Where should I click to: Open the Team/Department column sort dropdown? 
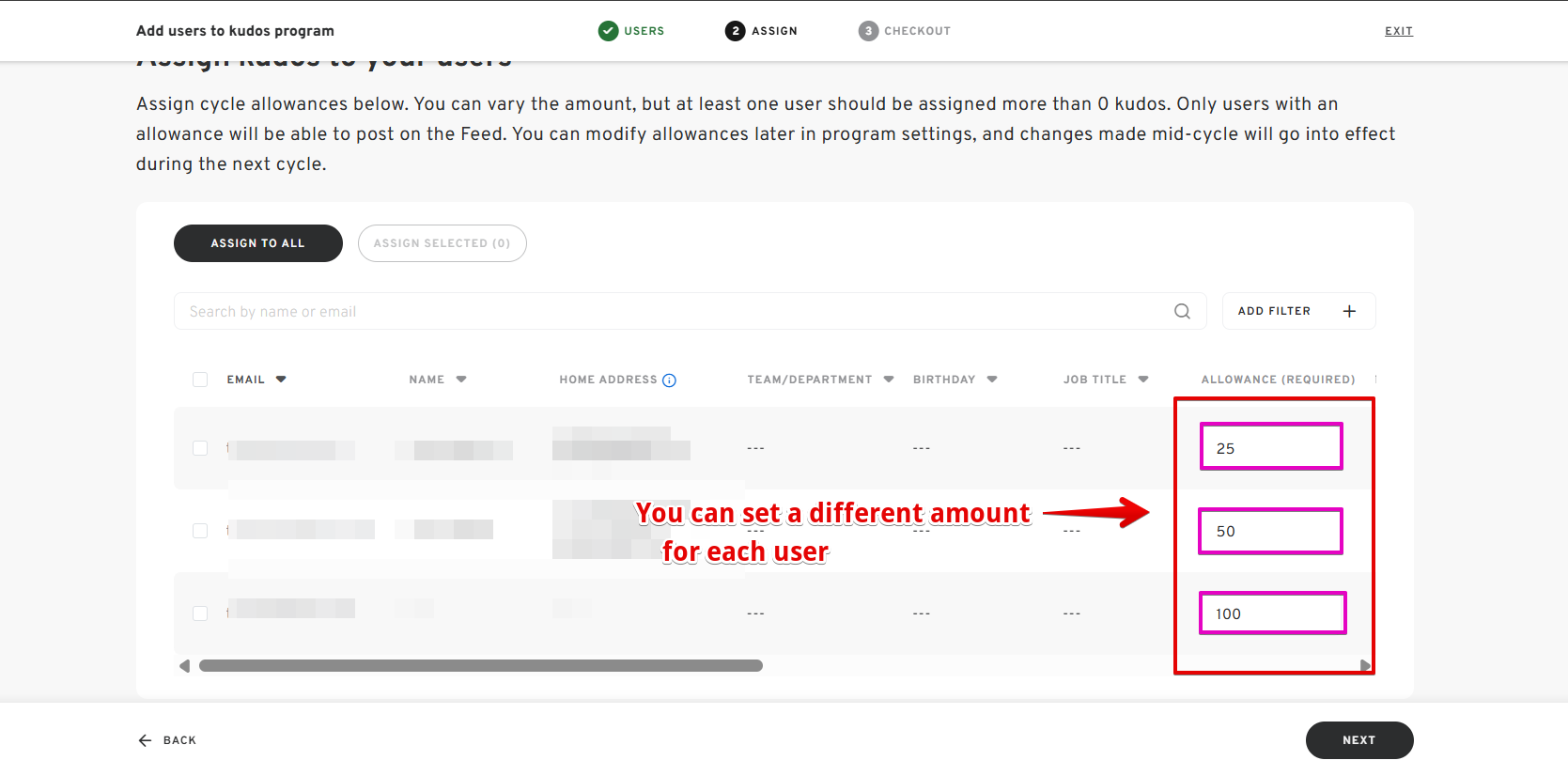click(x=889, y=380)
